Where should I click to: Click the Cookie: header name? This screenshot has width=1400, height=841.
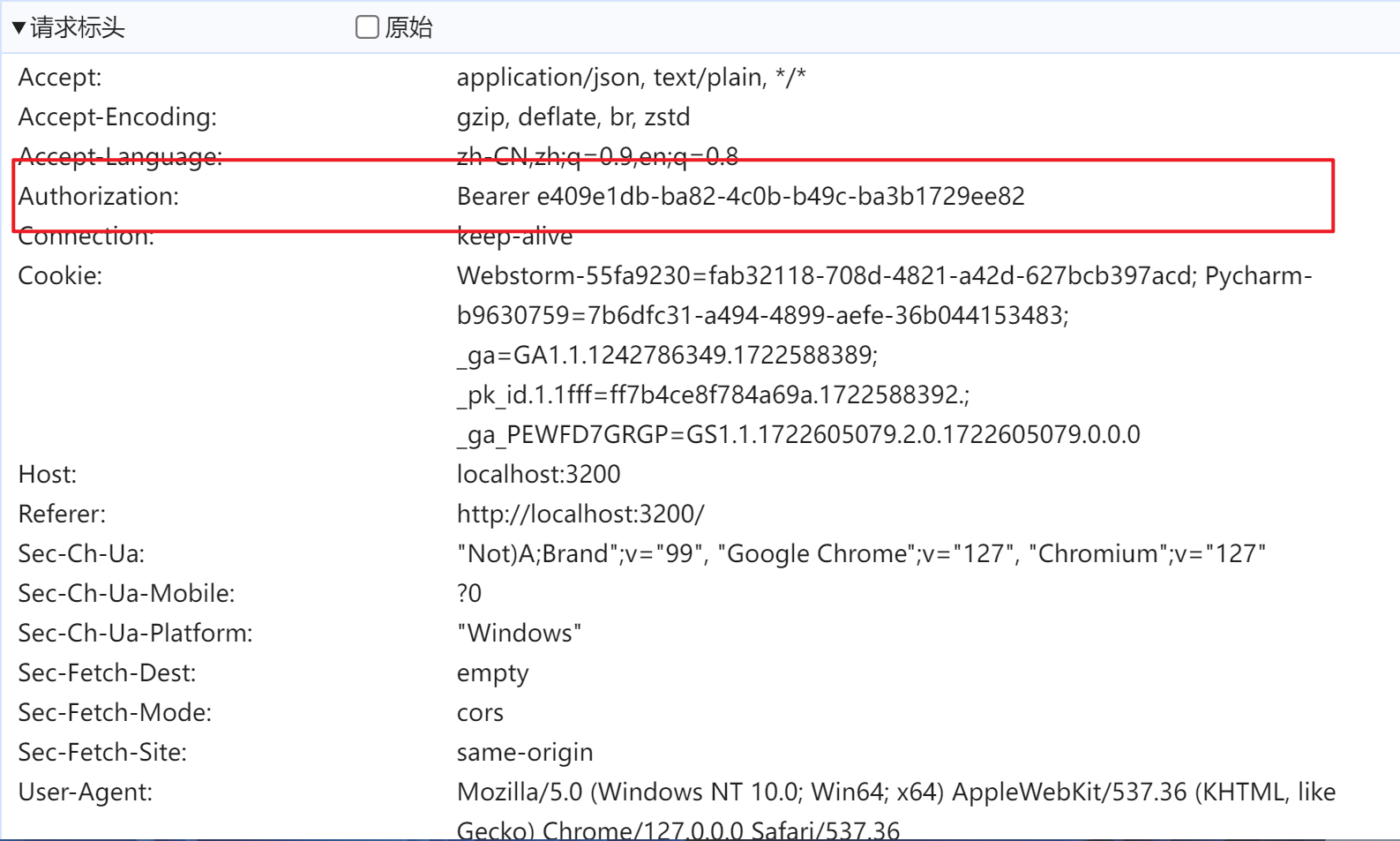pyautogui.click(x=60, y=276)
